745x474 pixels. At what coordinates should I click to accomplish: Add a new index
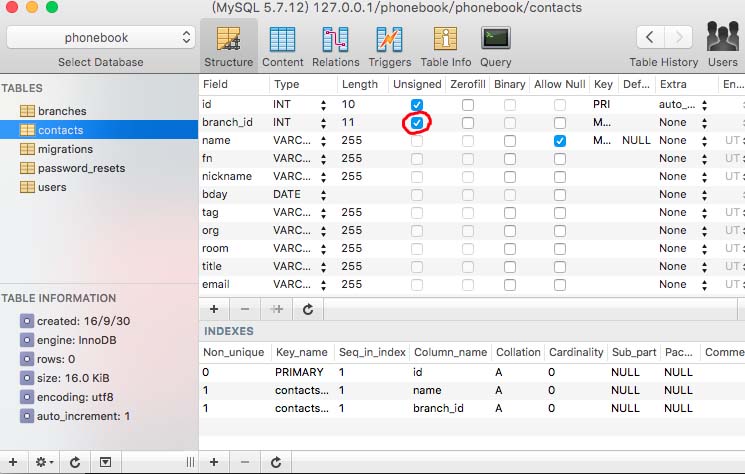click(x=214, y=462)
